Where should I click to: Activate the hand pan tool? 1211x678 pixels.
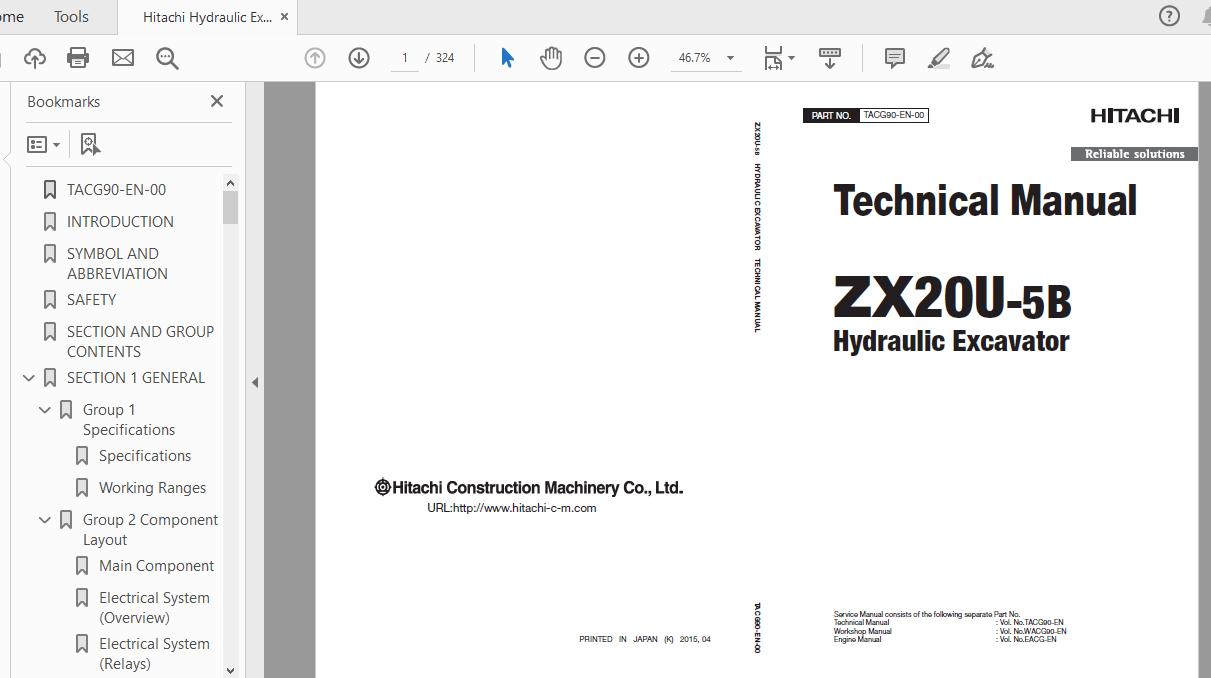point(551,58)
